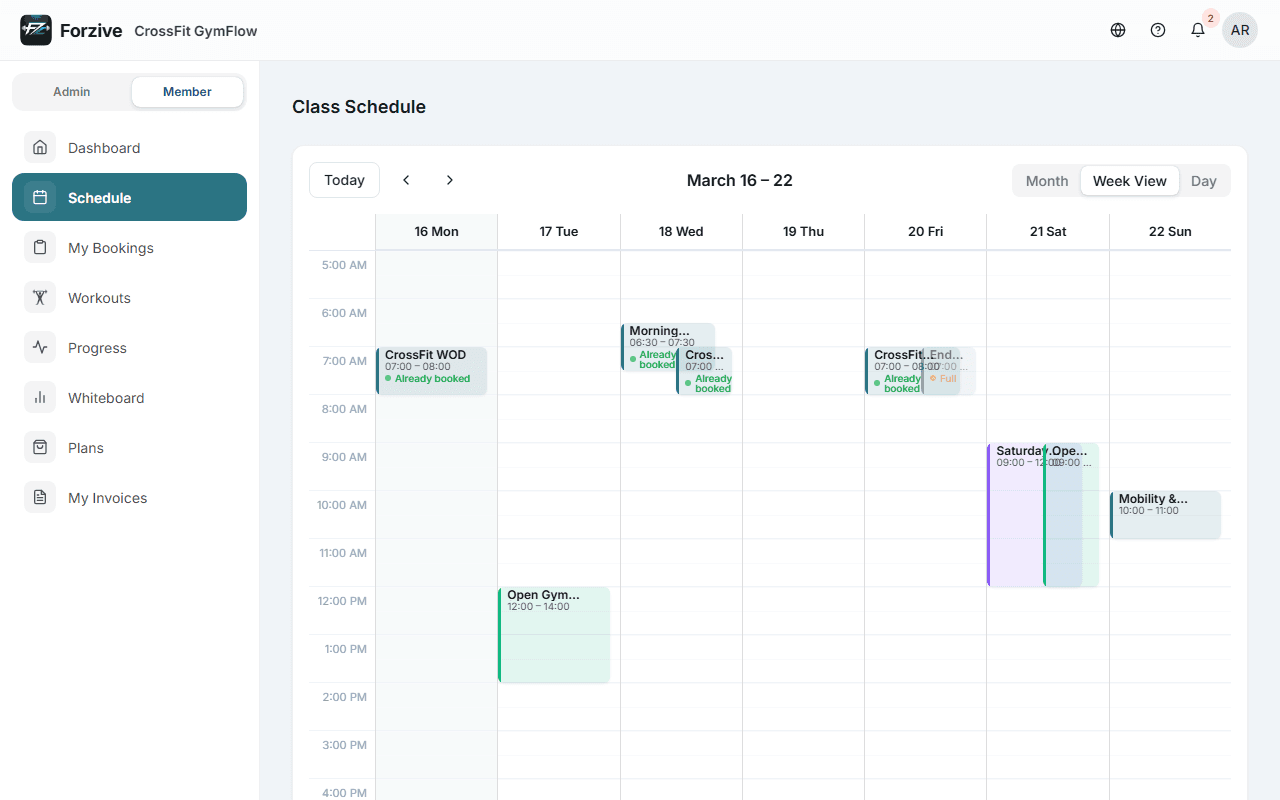Click the Today button
The image size is (1280, 800).
pyautogui.click(x=344, y=179)
